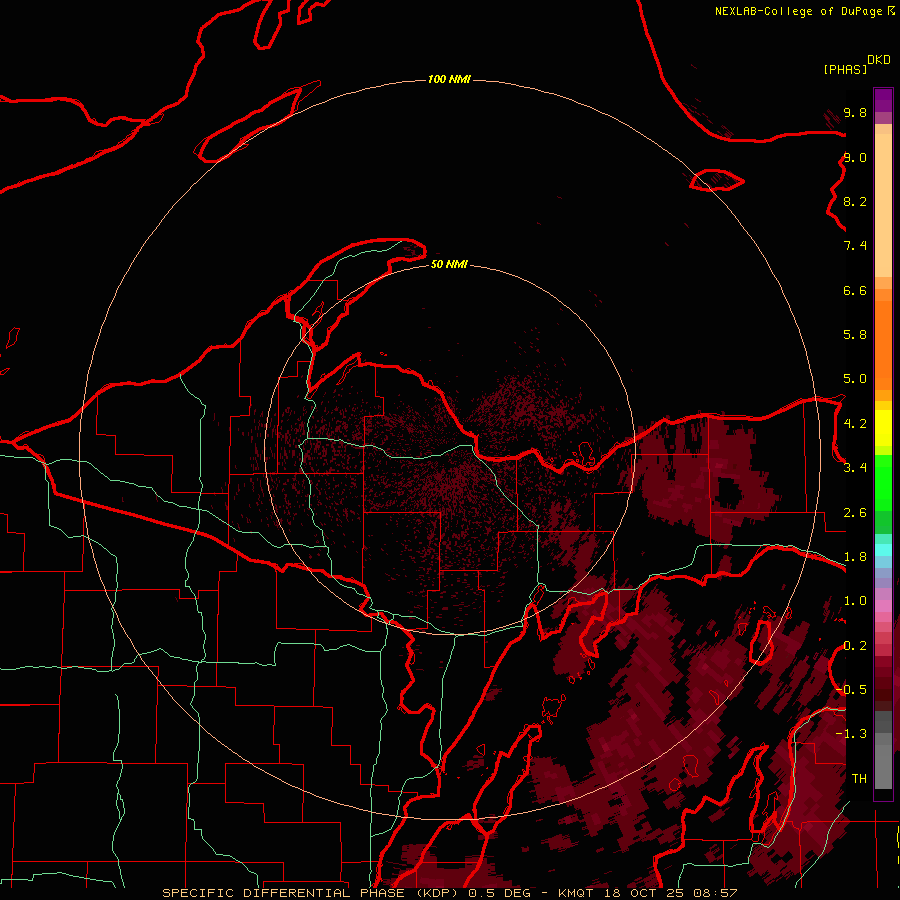
Task: Click the -0.5 value on the legend
Action: [852, 690]
